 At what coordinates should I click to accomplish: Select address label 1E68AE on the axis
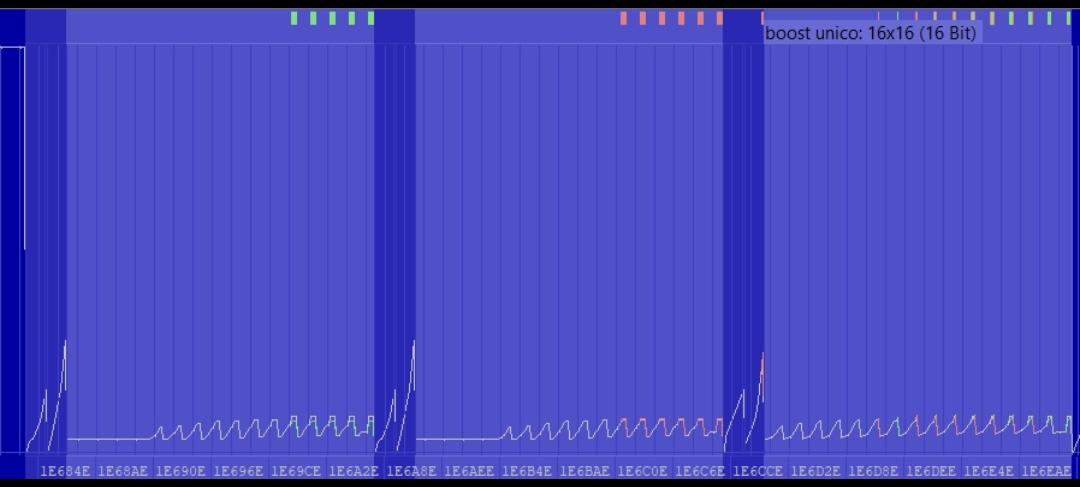coord(123,471)
